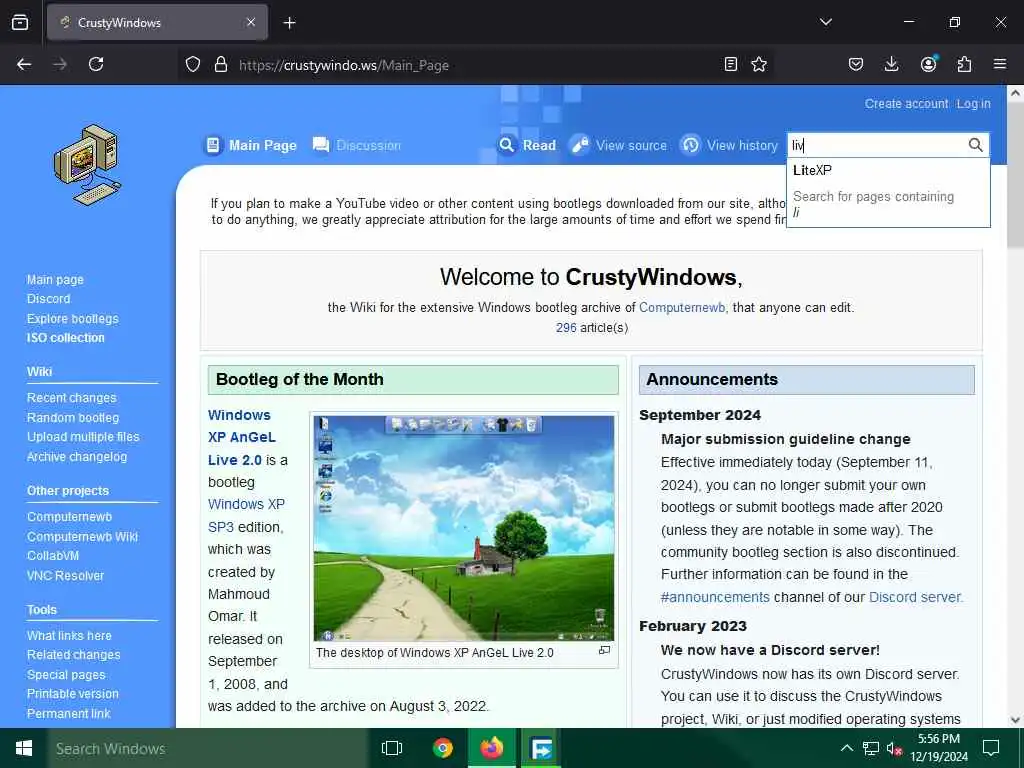Image resolution: width=1024 pixels, height=768 pixels.
Task: Open Firefox View icon in tab strip
Action: tap(20, 22)
